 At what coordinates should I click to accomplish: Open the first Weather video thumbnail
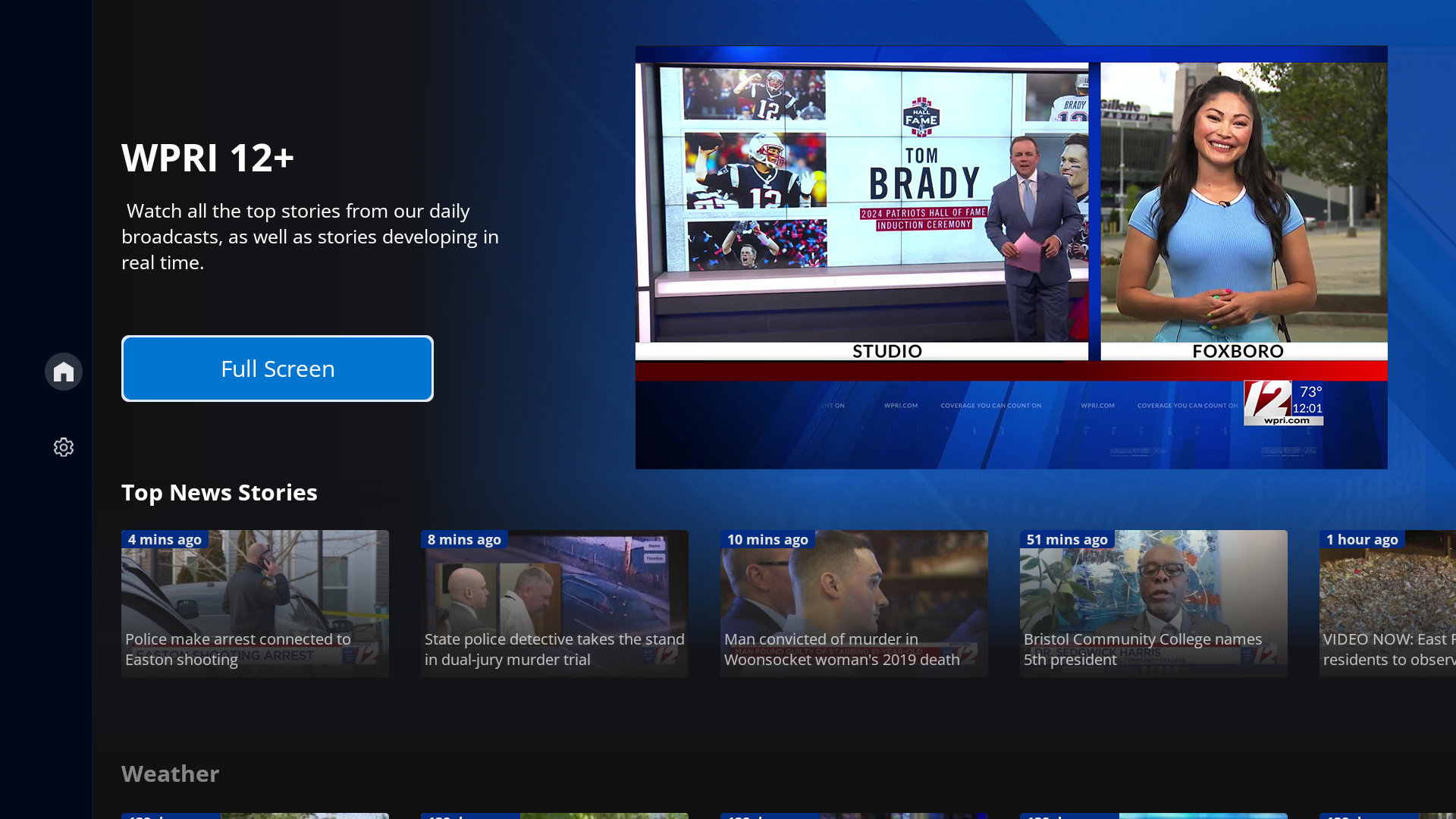point(255,816)
